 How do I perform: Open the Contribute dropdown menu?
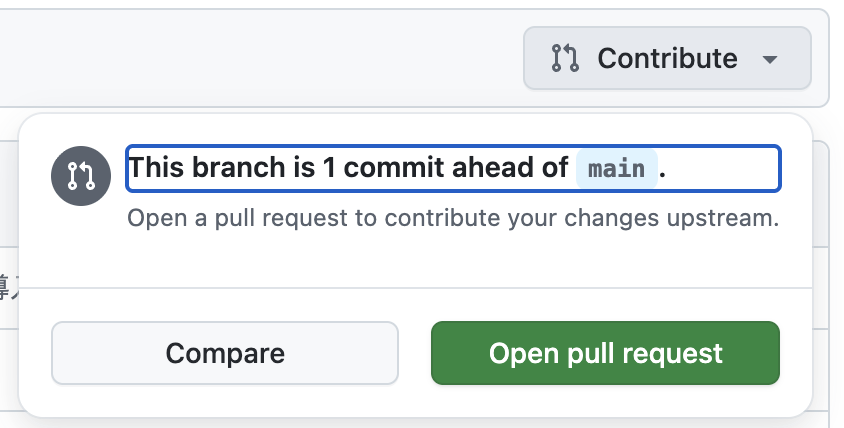click(x=666, y=58)
